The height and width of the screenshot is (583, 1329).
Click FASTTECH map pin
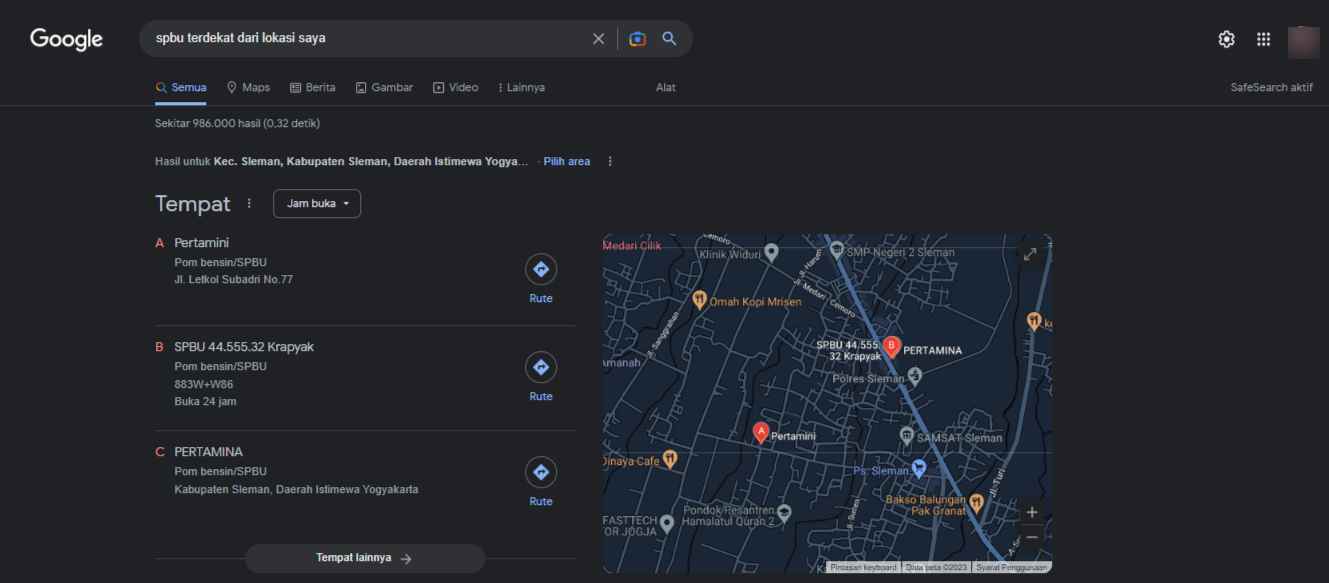click(x=667, y=521)
